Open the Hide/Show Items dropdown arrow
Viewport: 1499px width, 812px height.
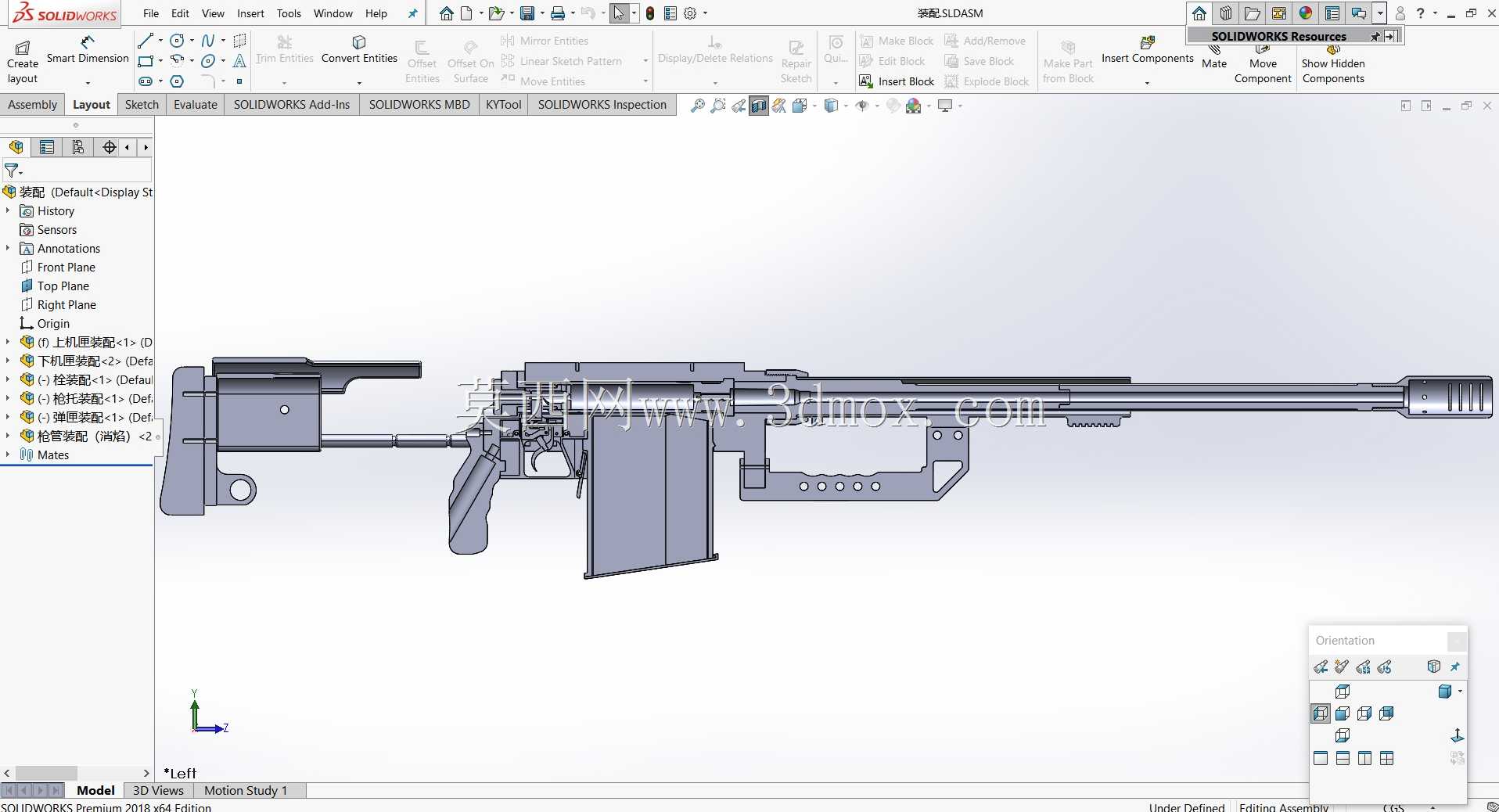(877, 106)
